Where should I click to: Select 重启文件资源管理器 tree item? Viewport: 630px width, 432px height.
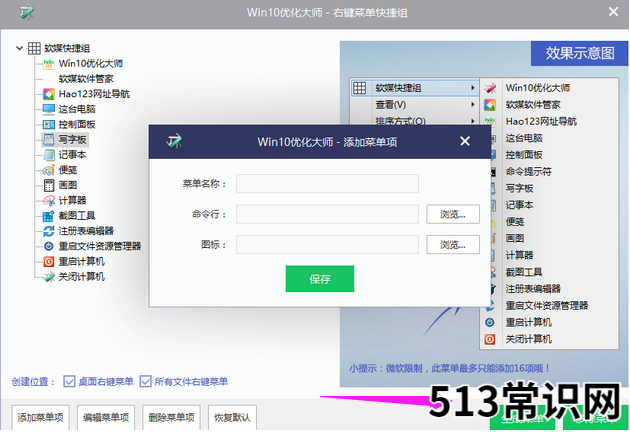click(x=100, y=246)
